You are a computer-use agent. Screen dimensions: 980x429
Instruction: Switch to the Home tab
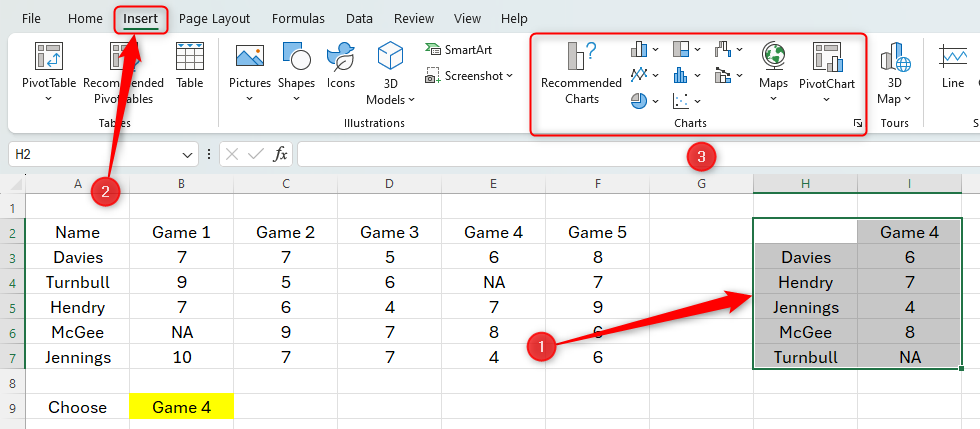pyautogui.click(x=85, y=19)
